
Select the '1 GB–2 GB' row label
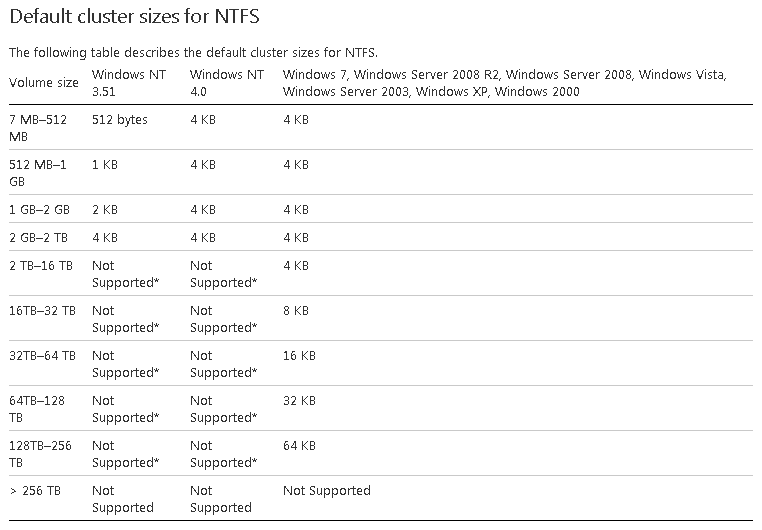pos(39,210)
